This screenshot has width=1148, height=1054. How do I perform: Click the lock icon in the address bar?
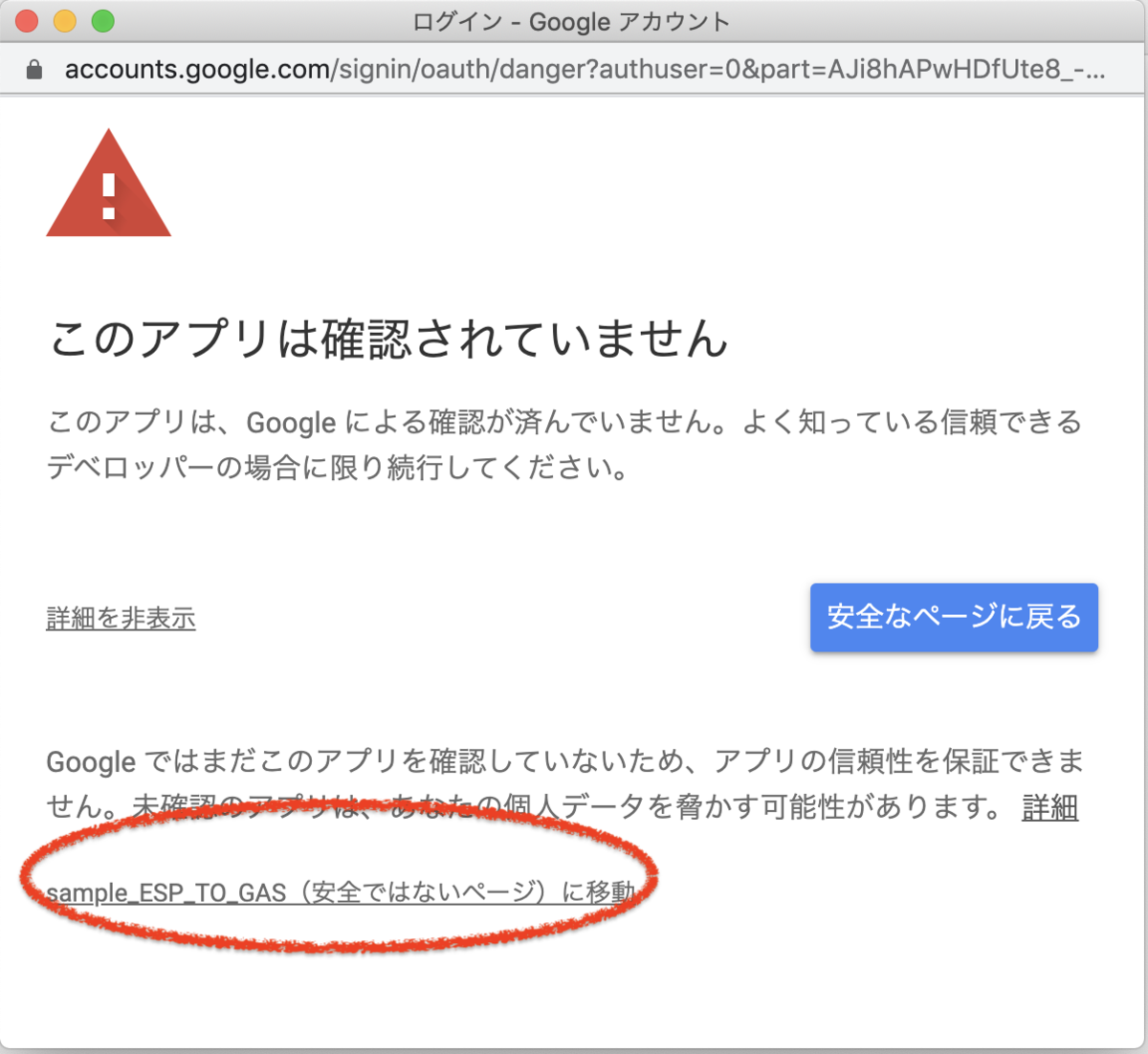coord(34,70)
